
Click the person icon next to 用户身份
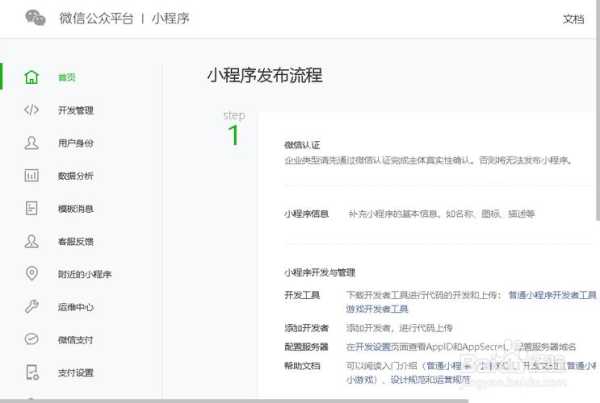click(31, 143)
